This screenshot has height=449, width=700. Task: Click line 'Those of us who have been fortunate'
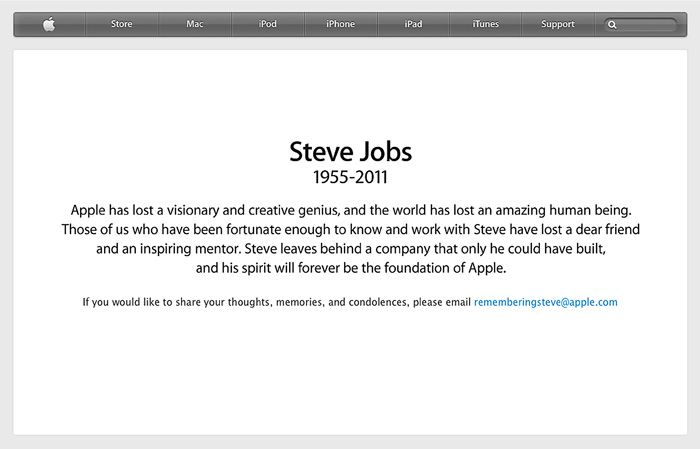350,229
